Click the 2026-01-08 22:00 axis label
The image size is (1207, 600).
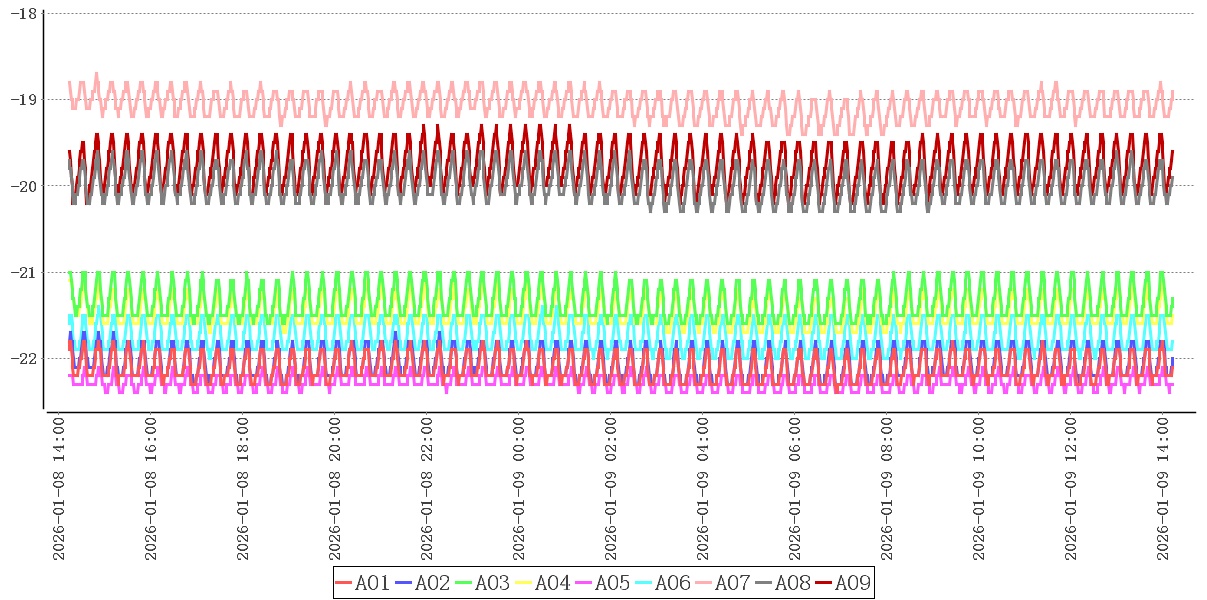427,488
